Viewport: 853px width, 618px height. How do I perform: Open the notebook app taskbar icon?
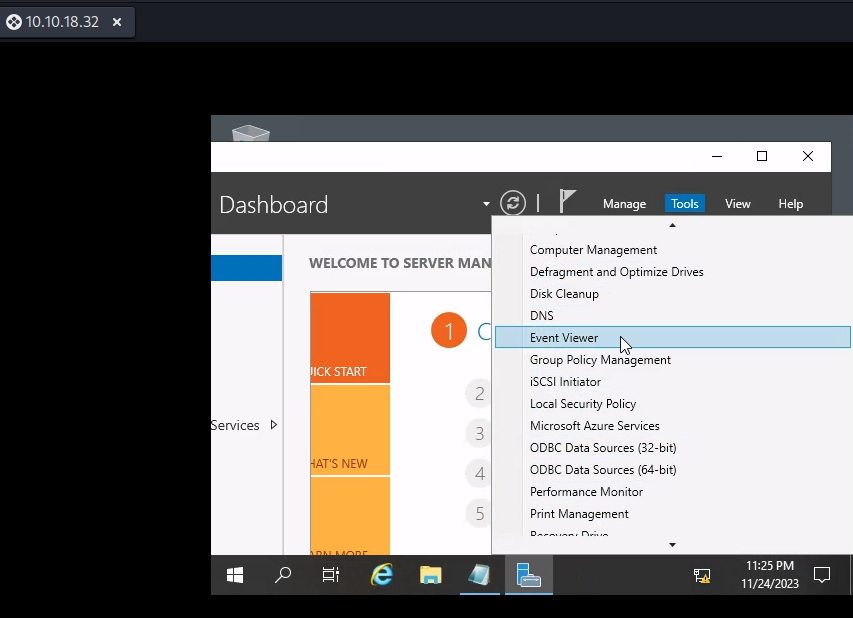[x=479, y=575]
